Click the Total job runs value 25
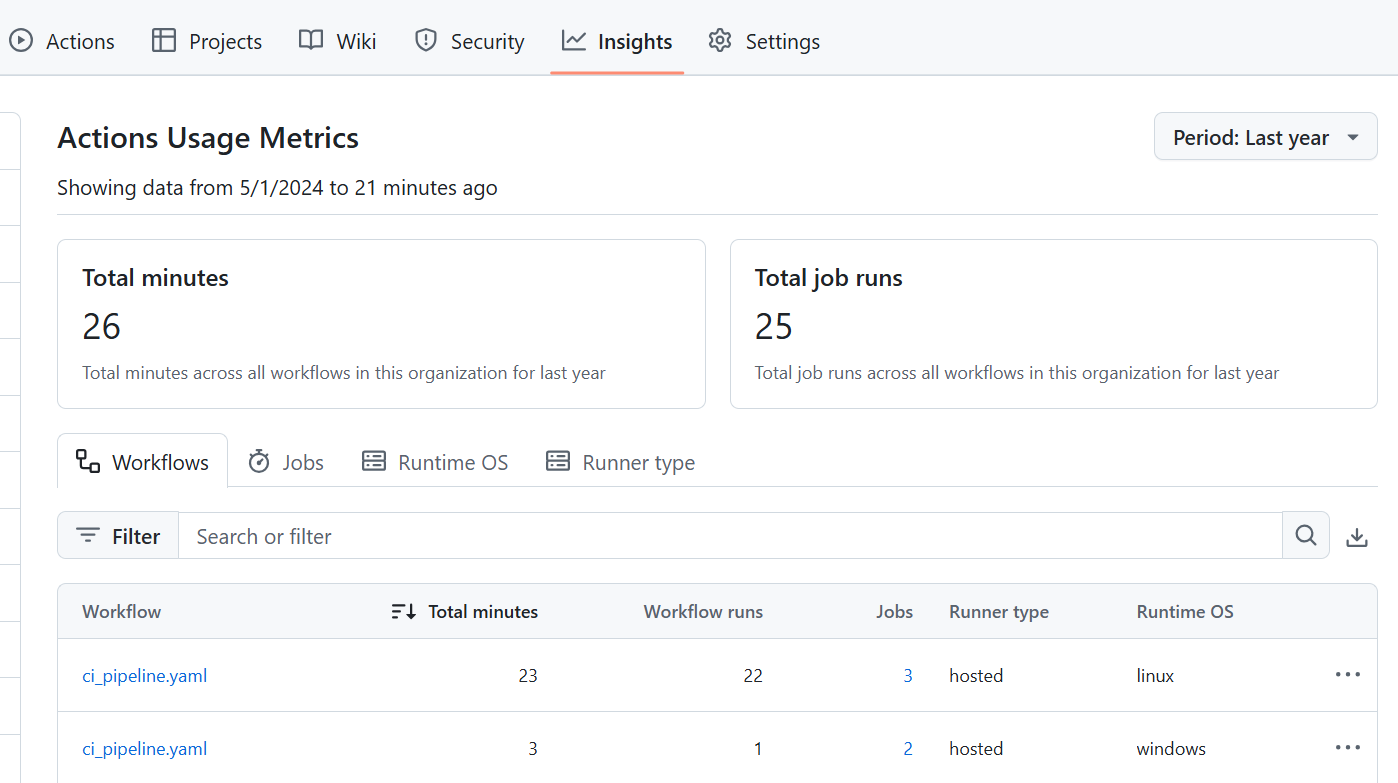This screenshot has height=783, width=1398. (773, 326)
